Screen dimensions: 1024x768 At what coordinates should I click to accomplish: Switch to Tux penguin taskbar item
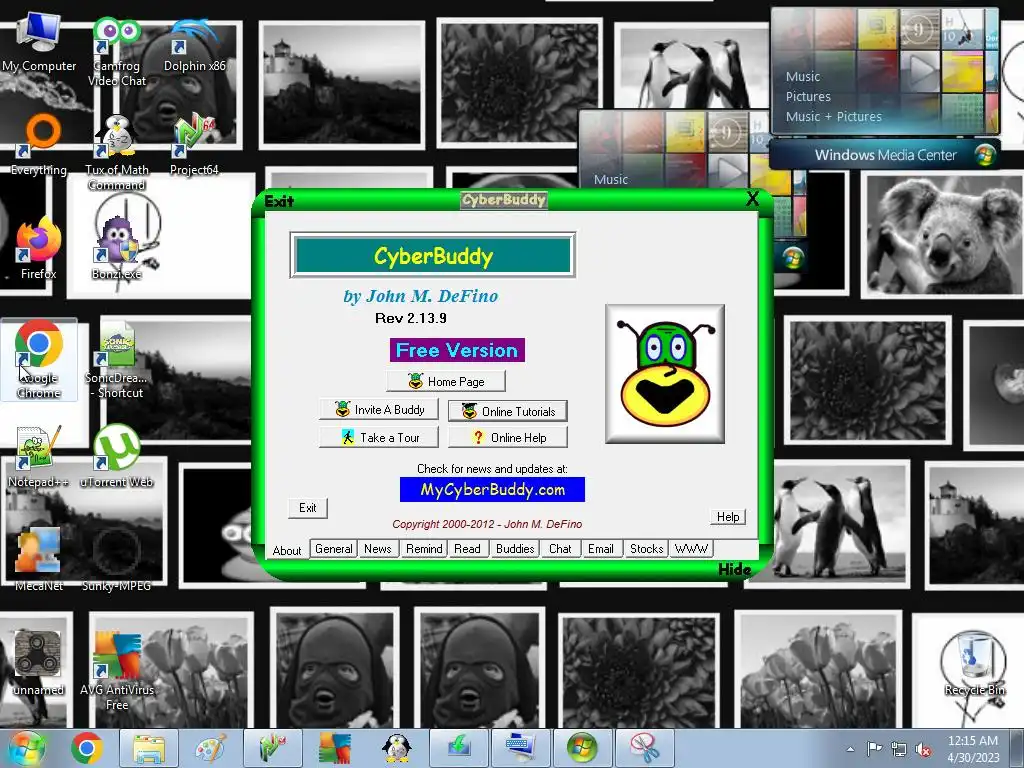396,748
